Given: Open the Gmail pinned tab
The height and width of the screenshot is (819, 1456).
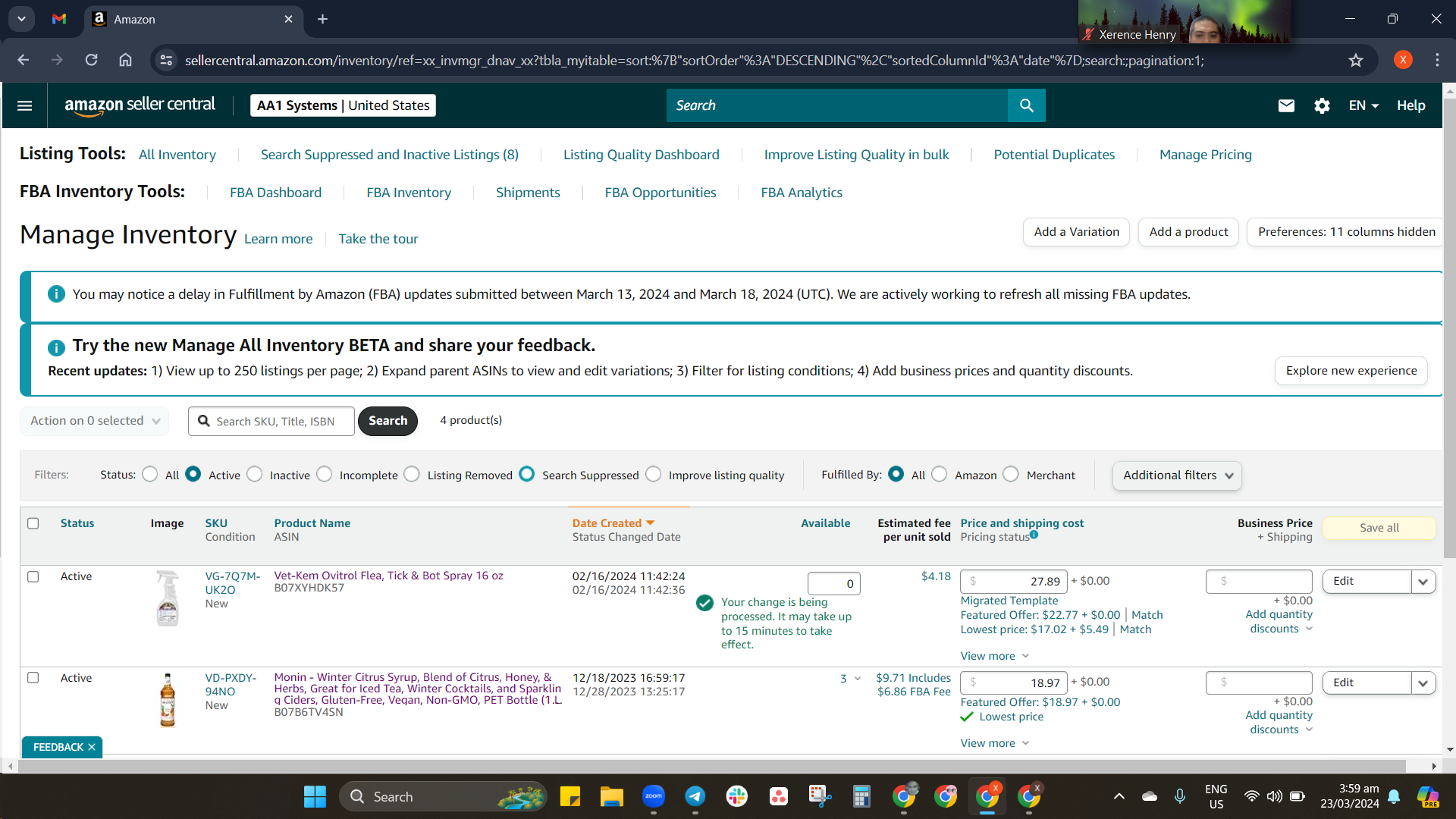Looking at the screenshot, I should [59, 19].
